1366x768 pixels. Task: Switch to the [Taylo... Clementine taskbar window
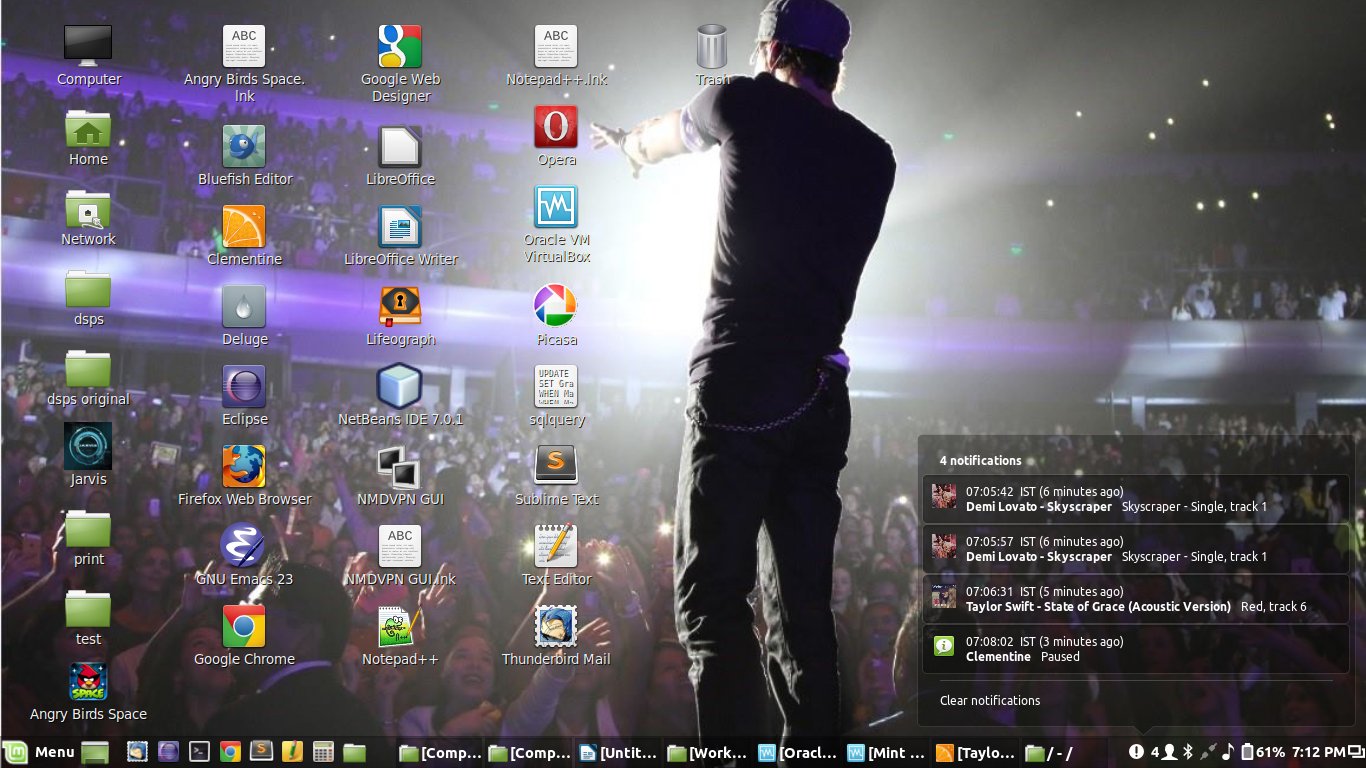pos(977,753)
